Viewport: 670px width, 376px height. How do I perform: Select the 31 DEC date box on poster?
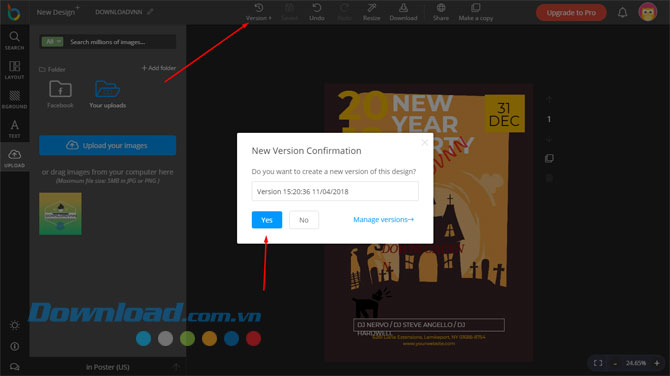pos(504,114)
